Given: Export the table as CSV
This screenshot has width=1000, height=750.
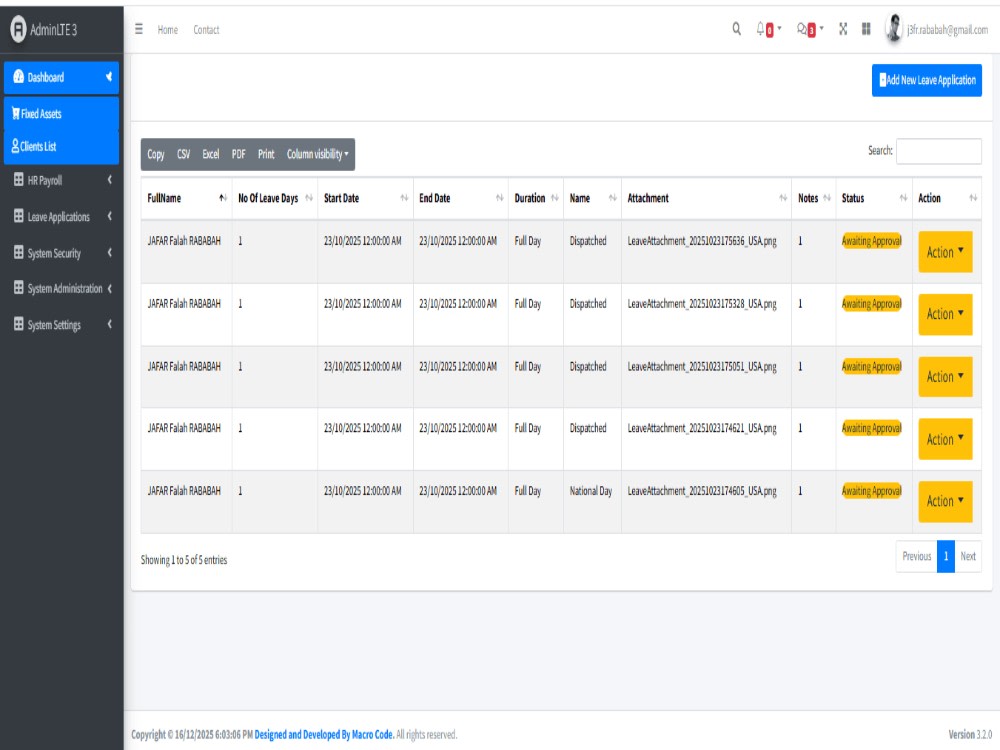Looking at the screenshot, I should pos(184,154).
